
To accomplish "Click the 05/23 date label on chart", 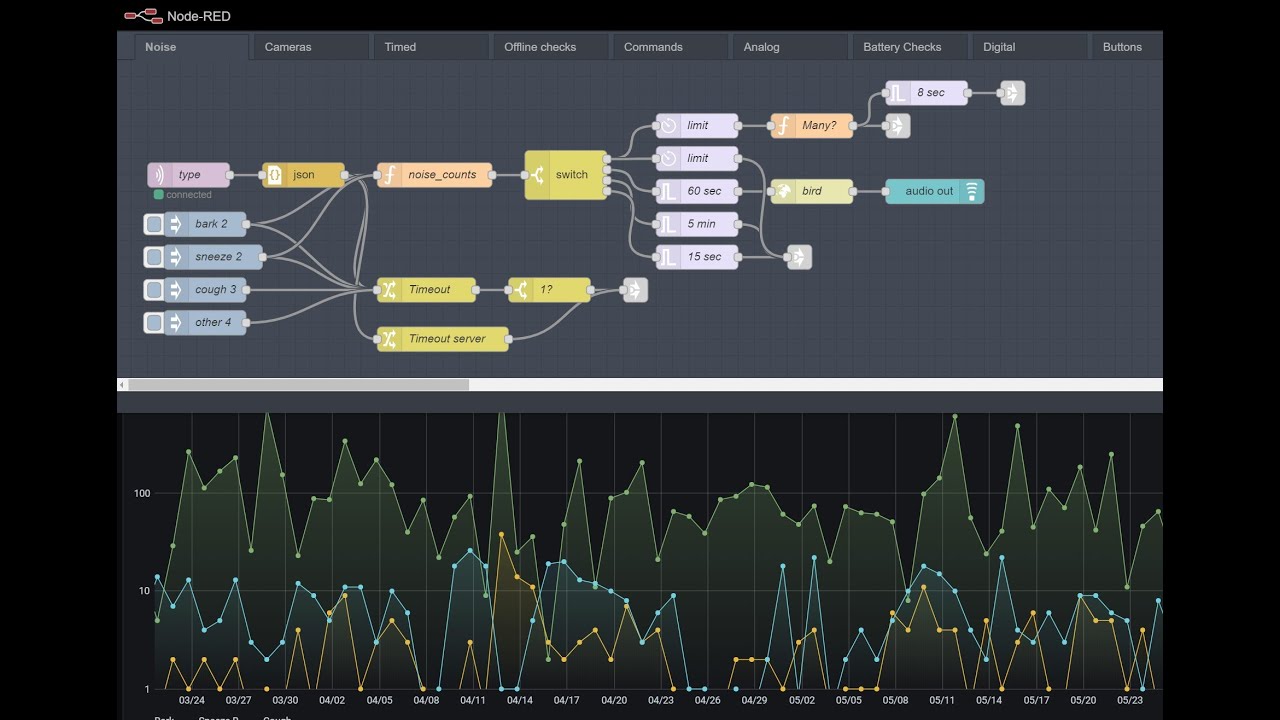I will tap(1130, 701).
